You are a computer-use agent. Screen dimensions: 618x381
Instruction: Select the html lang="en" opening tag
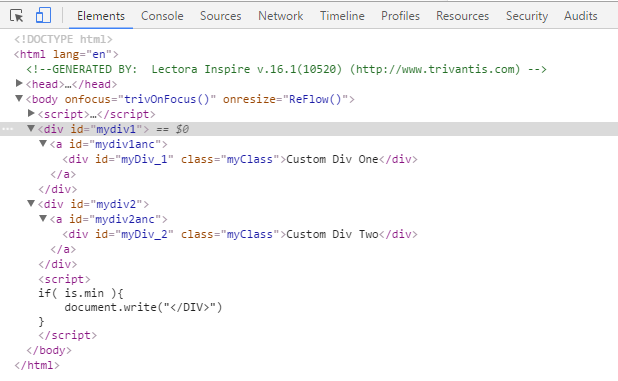click(66, 54)
